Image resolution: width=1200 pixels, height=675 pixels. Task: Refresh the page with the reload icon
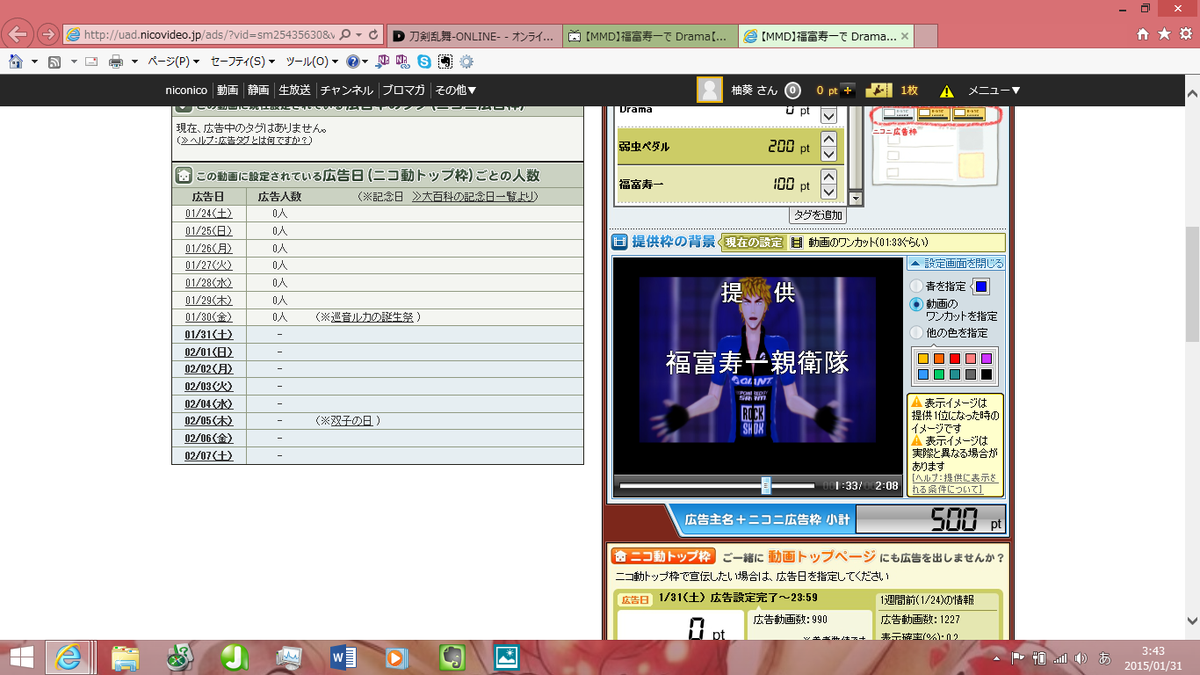pos(373,34)
